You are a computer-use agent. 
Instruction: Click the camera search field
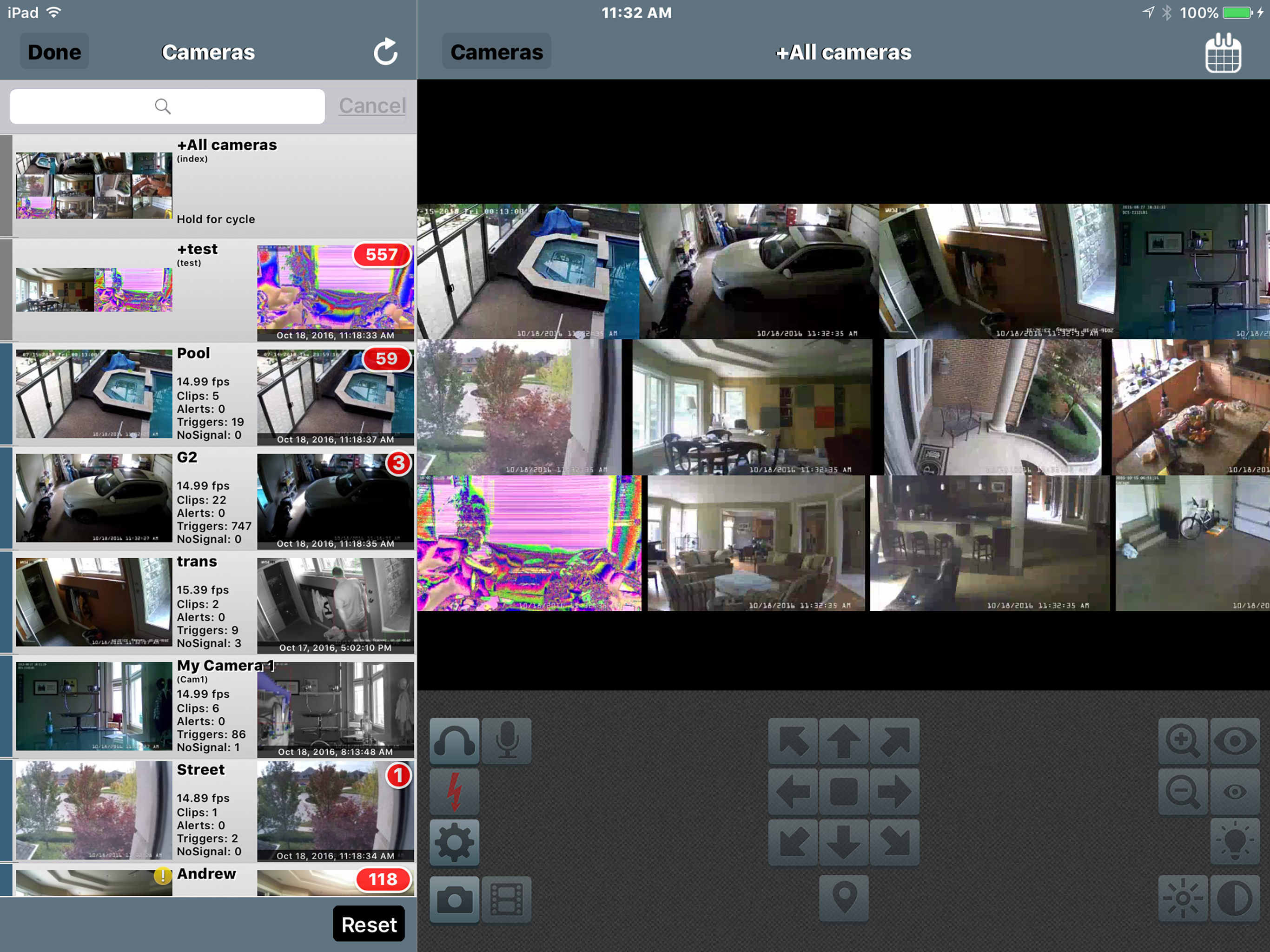coord(167,106)
